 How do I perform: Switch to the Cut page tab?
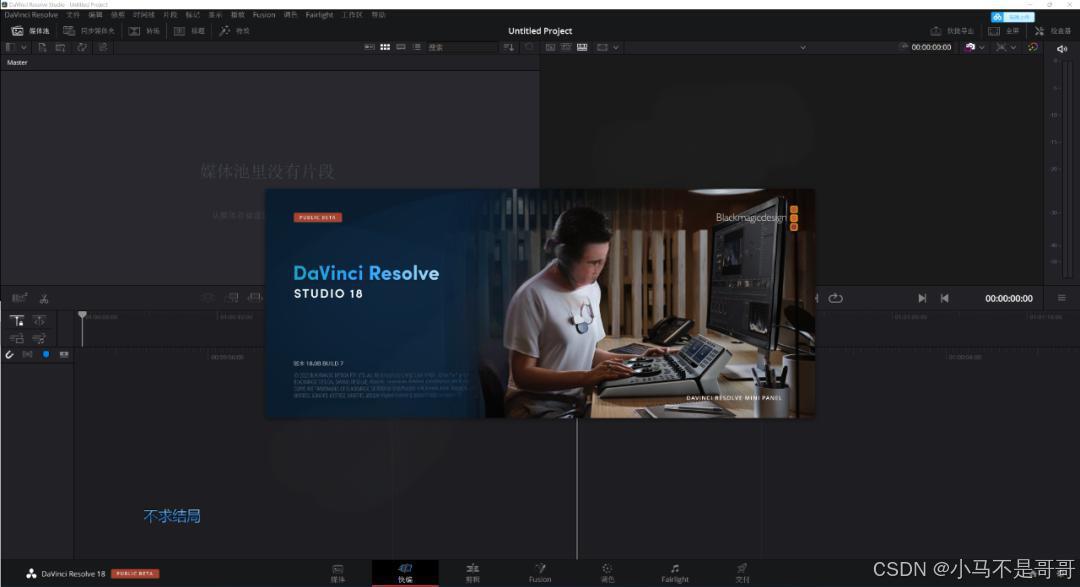[405, 573]
